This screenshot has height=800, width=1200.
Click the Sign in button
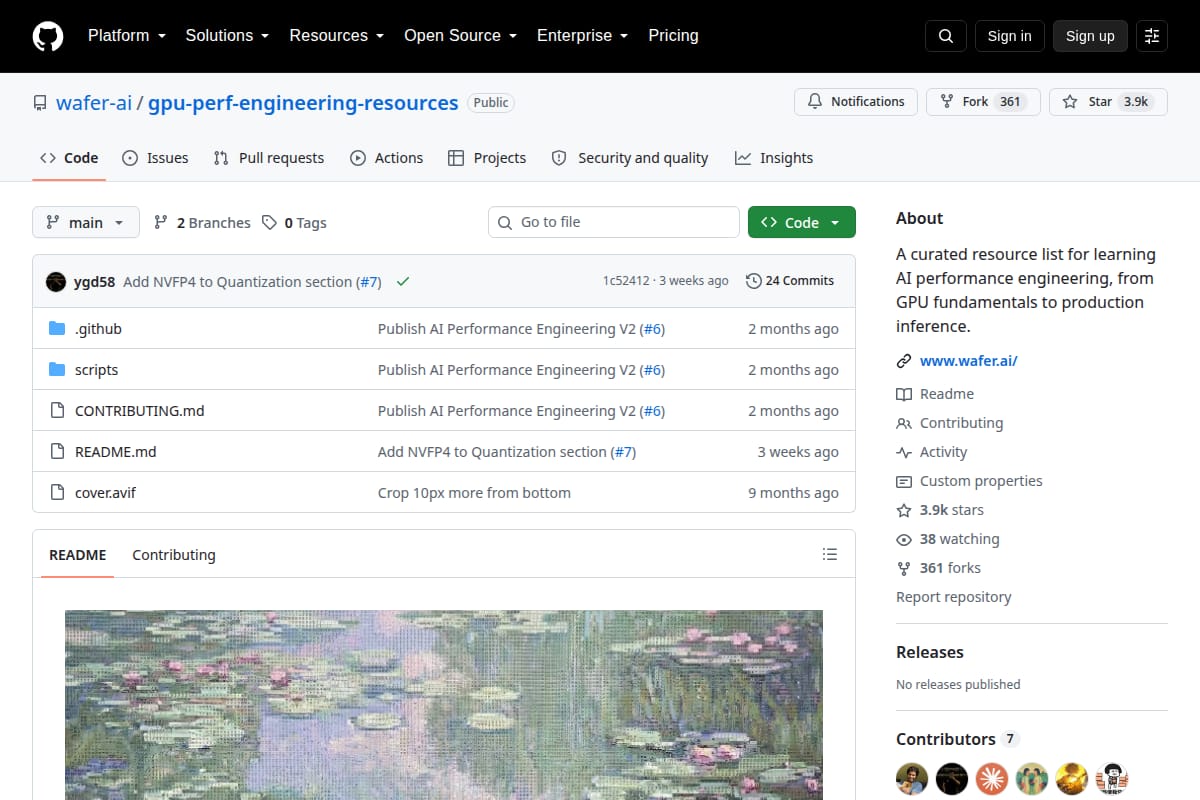coord(1009,36)
